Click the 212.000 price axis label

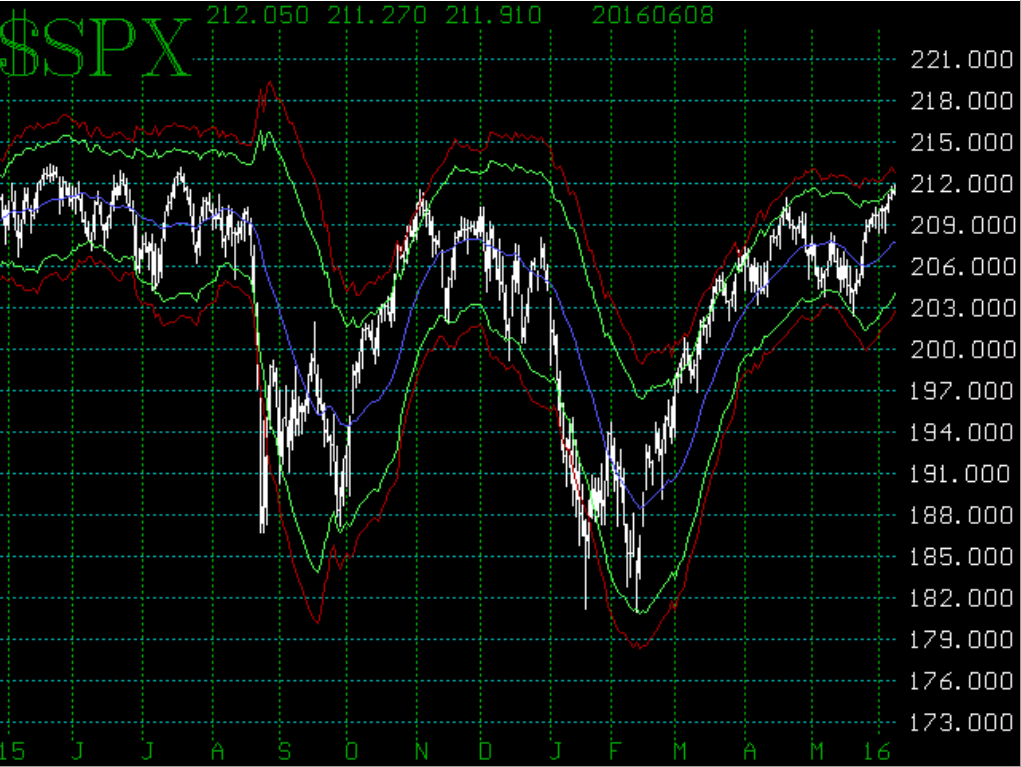click(962, 184)
